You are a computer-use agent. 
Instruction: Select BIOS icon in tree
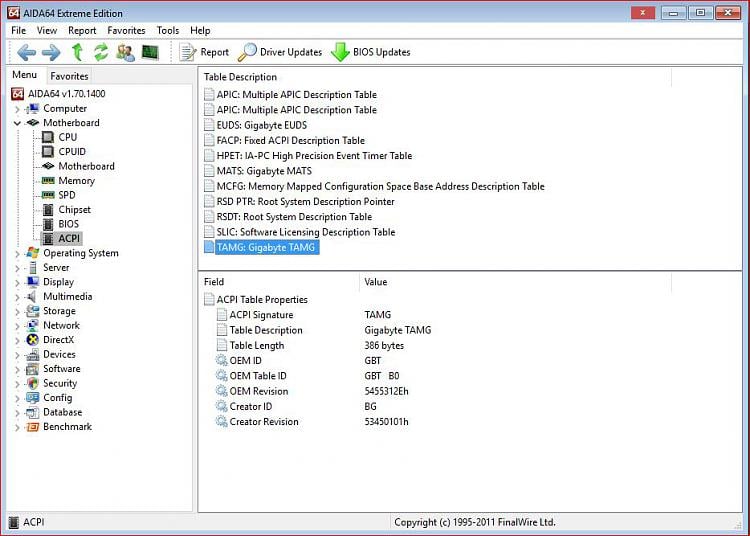(x=48, y=224)
